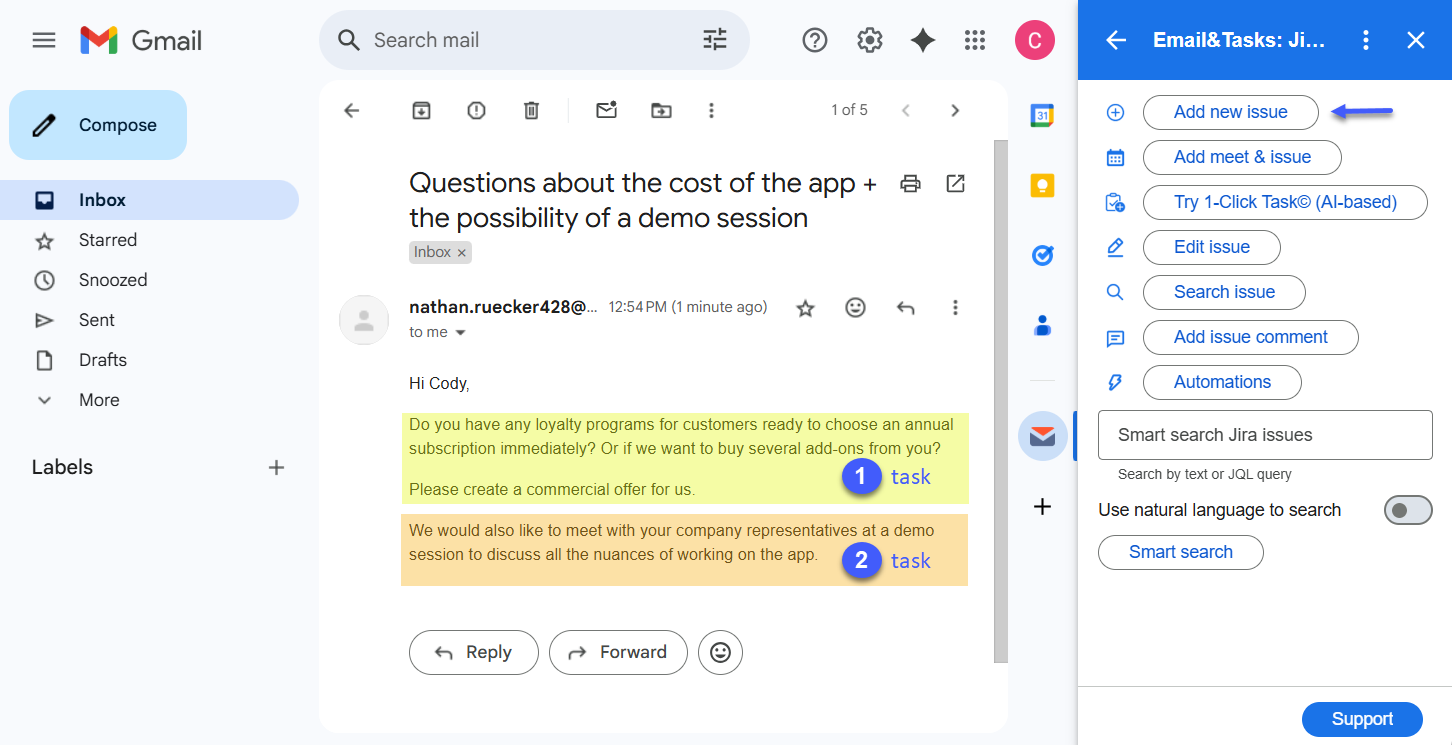Click the Add new issue button

1230,112
